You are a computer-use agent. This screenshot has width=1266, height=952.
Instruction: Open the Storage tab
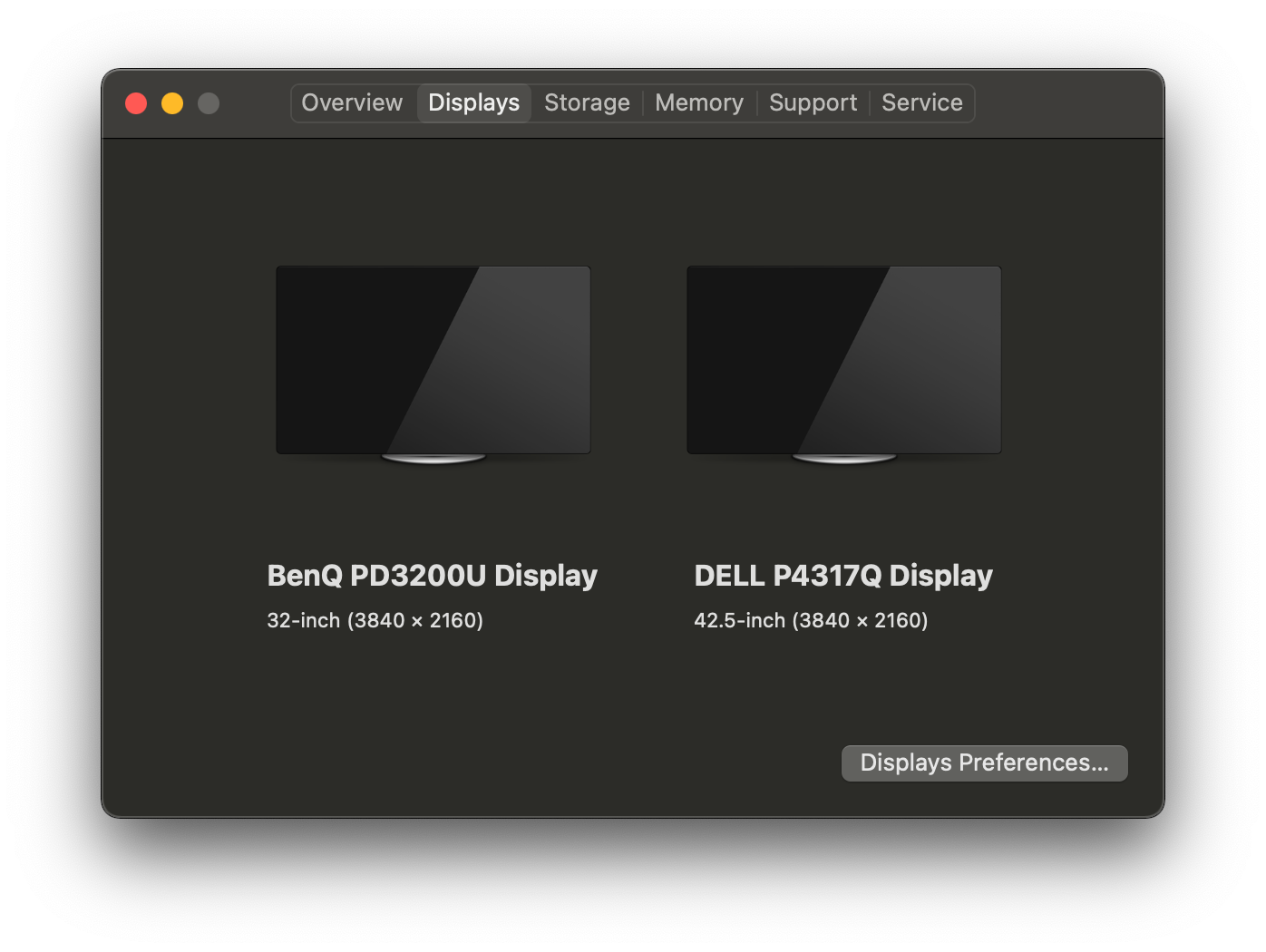pyautogui.click(x=587, y=102)
